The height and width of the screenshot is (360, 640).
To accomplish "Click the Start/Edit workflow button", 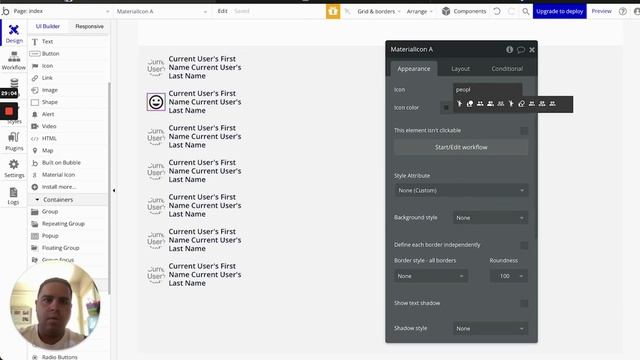I will point(461,147).
